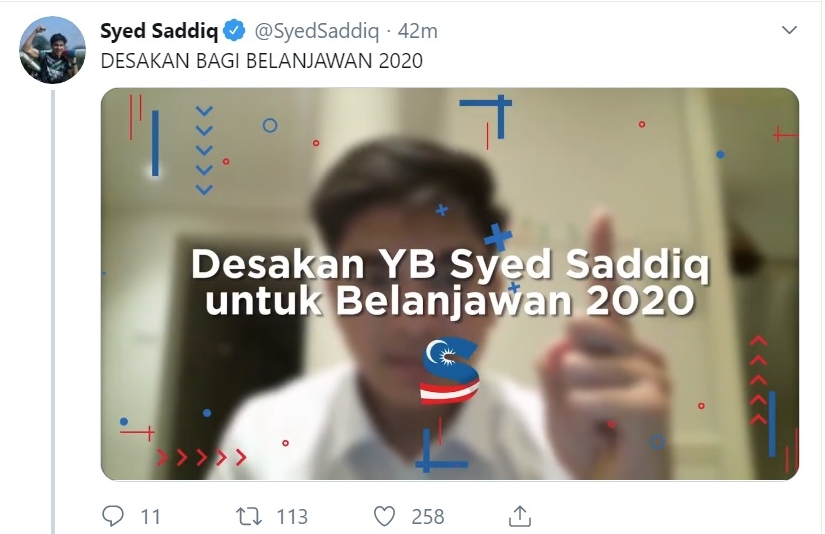The width and height of the screenshot is (825, 534).
Task: Click the 113 retweets count
Action: (x=292, y=517)
